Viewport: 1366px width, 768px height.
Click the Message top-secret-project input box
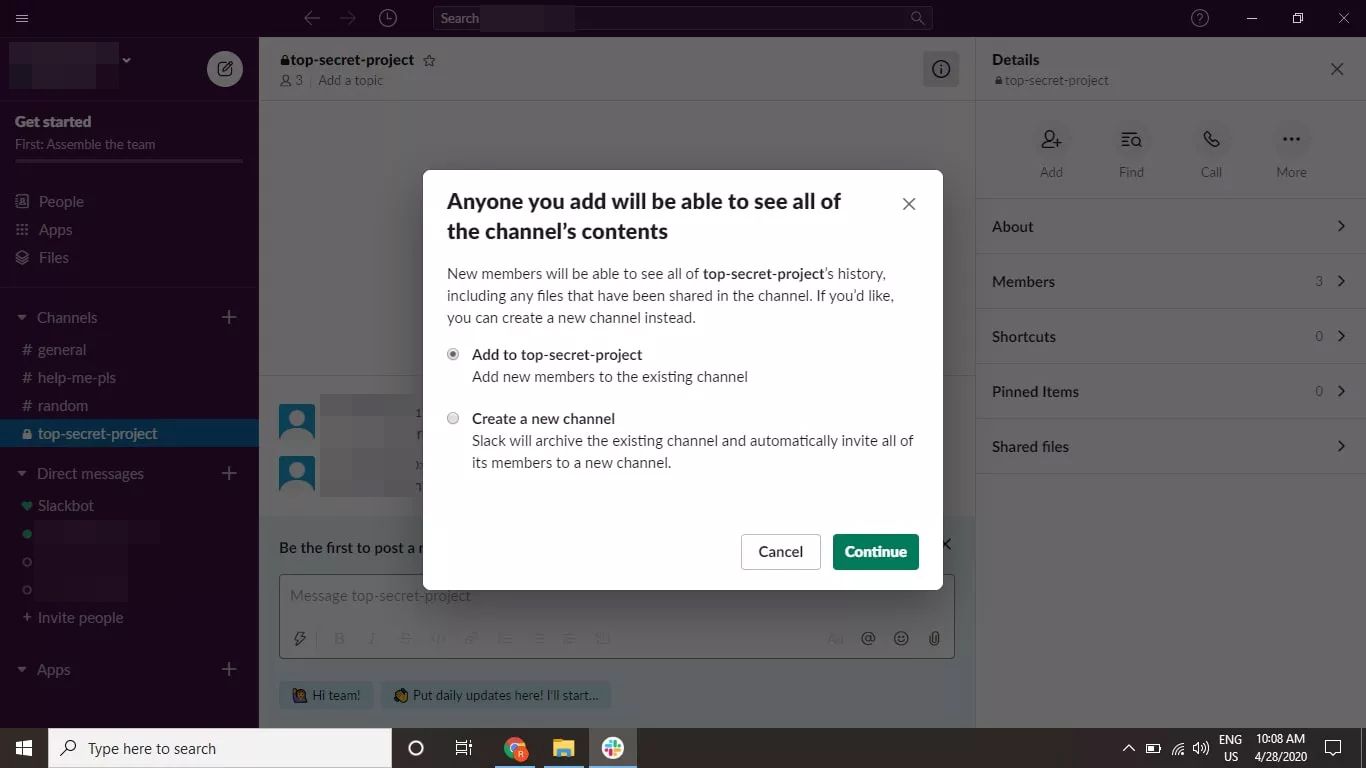616,596
